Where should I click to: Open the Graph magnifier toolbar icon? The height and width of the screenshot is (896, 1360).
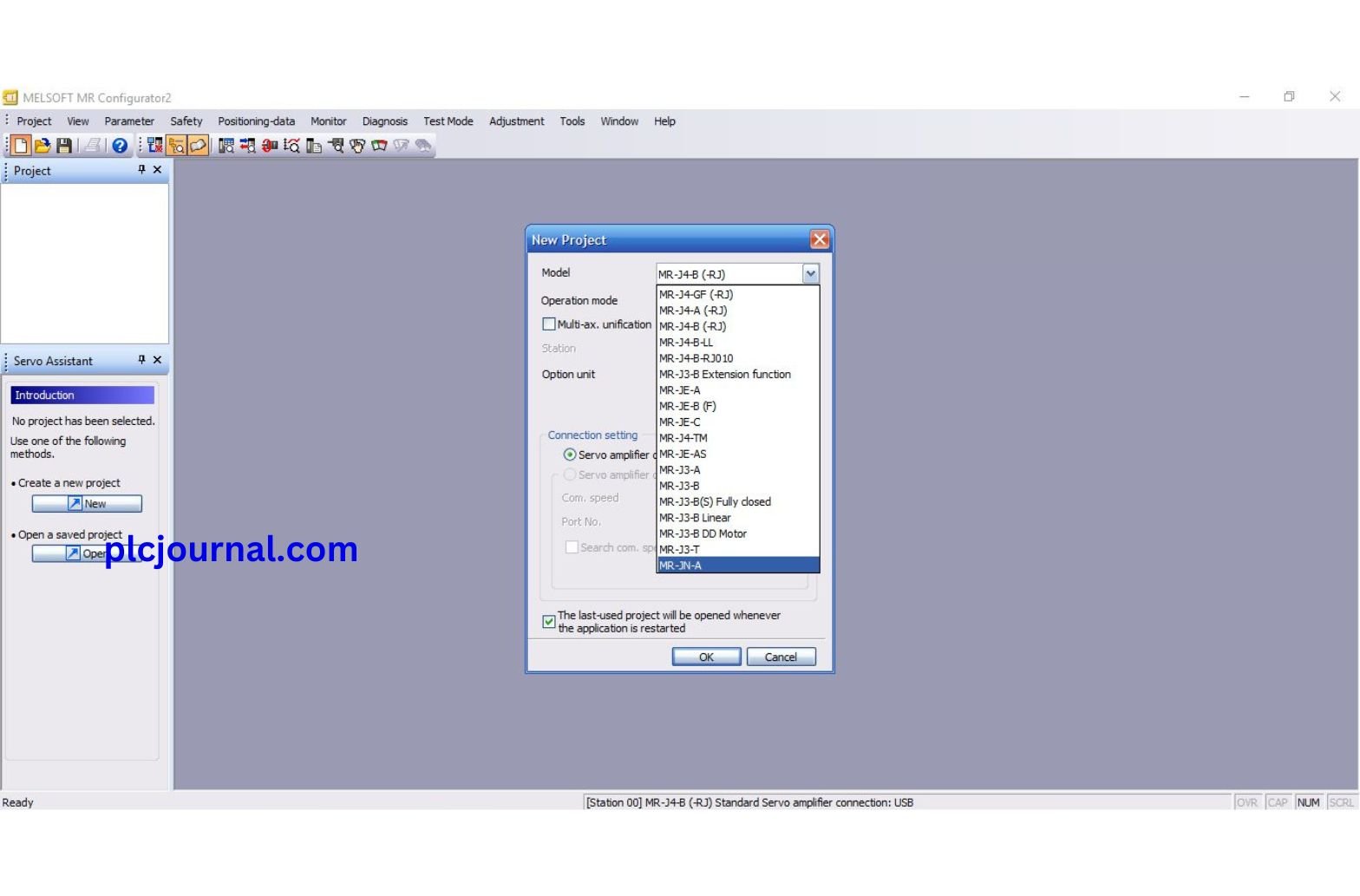click(x=291, y=146)
